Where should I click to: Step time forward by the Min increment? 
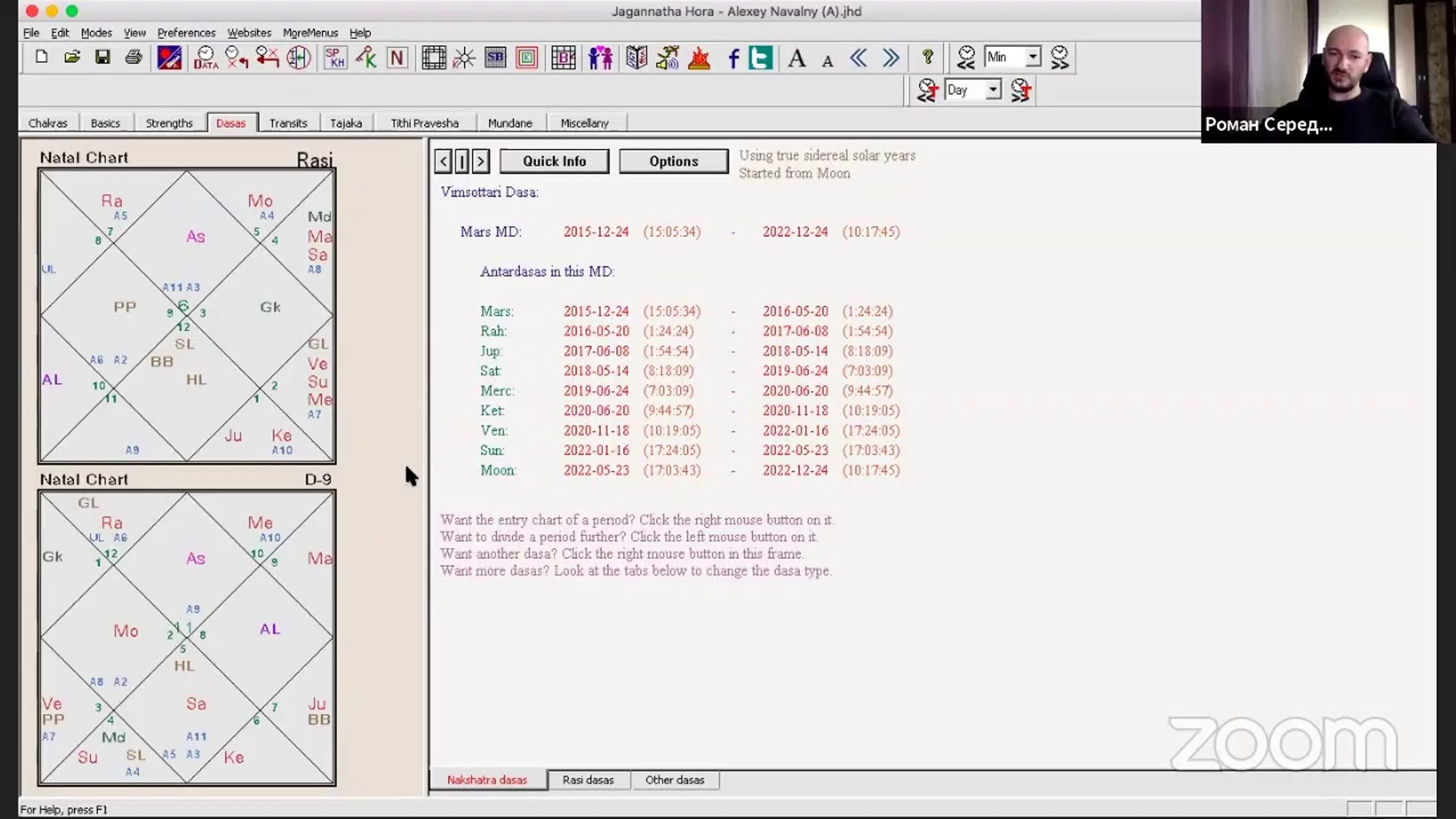click(1059, 57)
